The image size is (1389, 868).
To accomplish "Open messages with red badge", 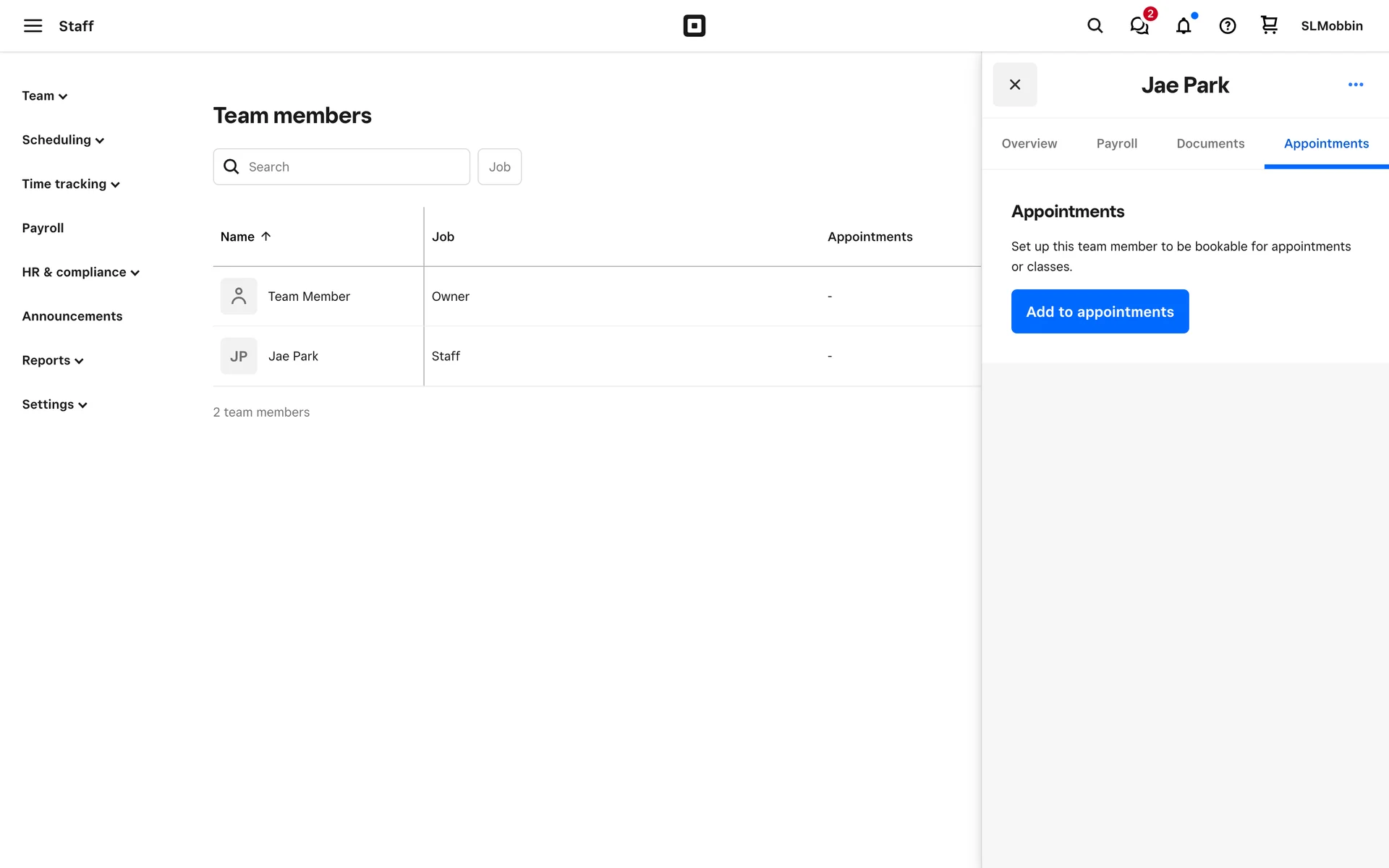I will pos(1139,26).
